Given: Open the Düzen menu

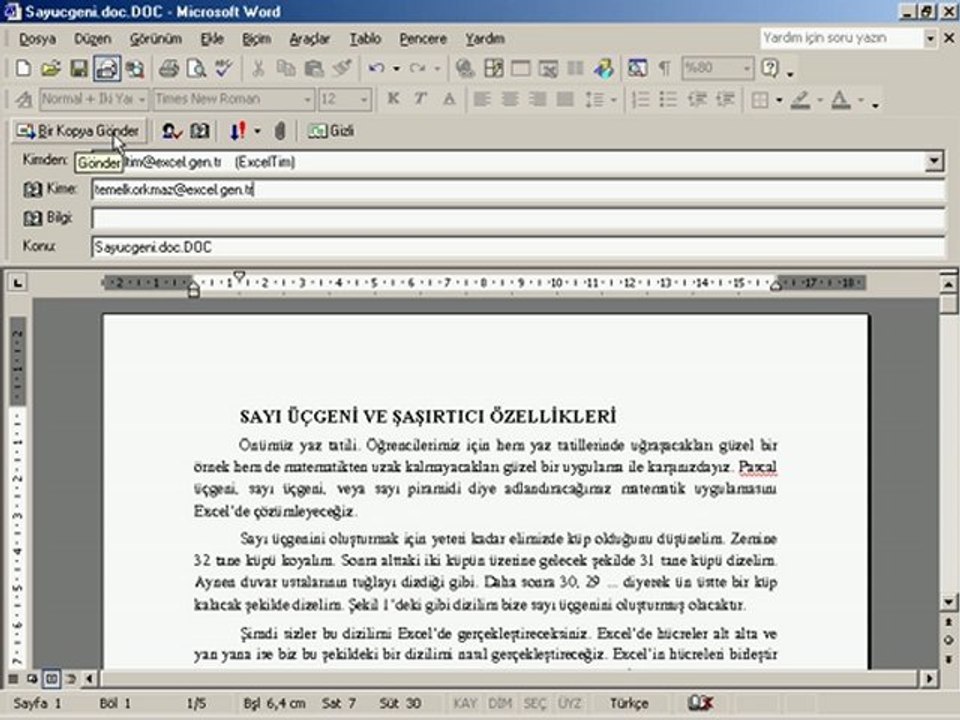Looking at the screenshot, I should coord(92,39).
